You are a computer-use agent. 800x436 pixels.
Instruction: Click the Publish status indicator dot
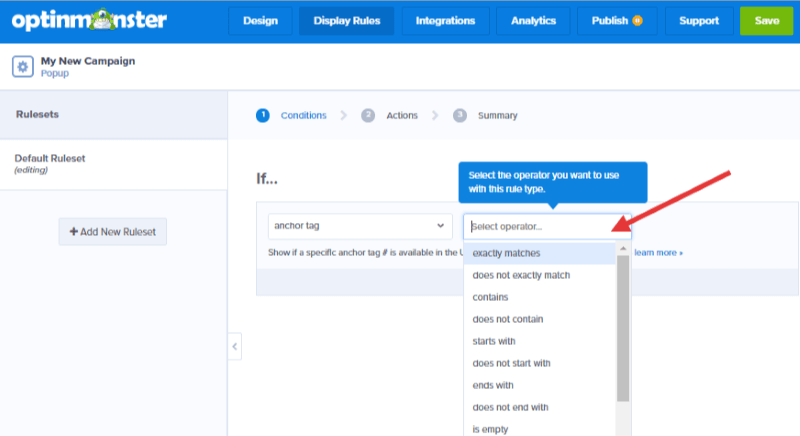coord(637,21)
